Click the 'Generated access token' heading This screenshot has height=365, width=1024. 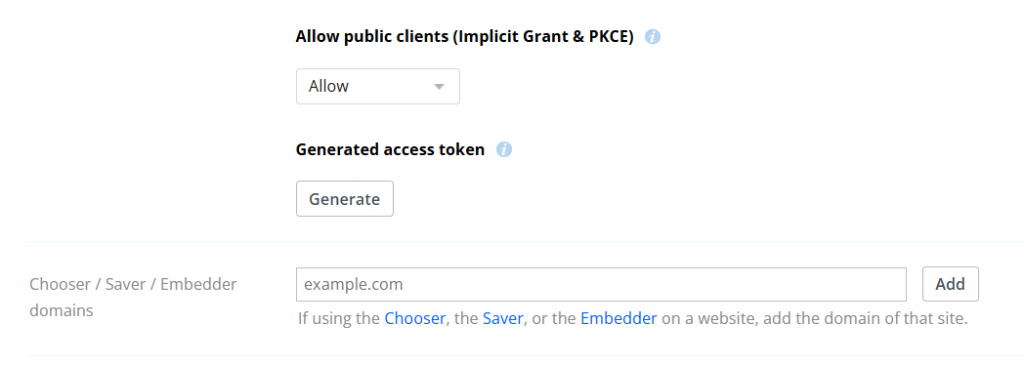pyautogui.click(x=390, y=150)
